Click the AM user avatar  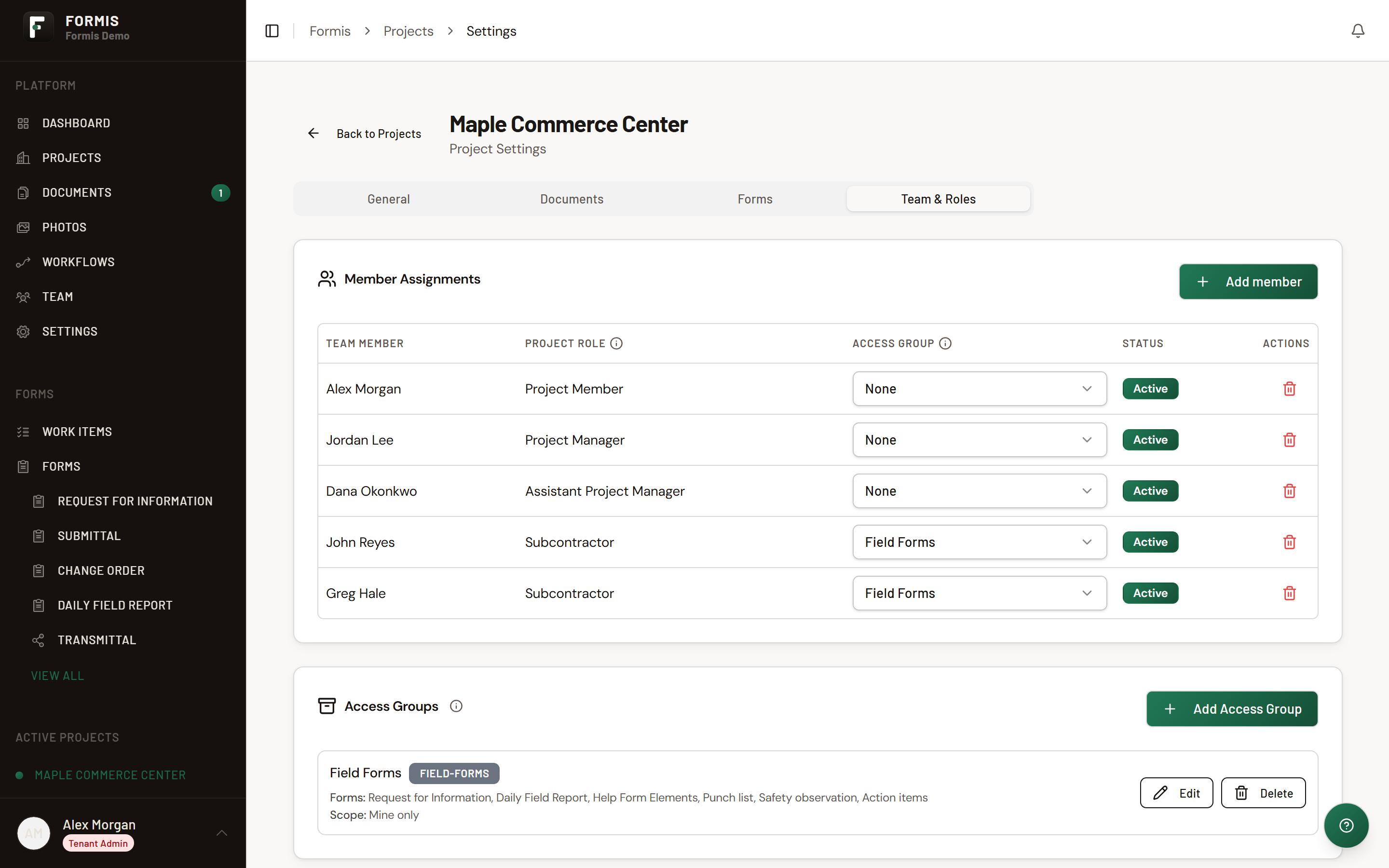[34, 833]
